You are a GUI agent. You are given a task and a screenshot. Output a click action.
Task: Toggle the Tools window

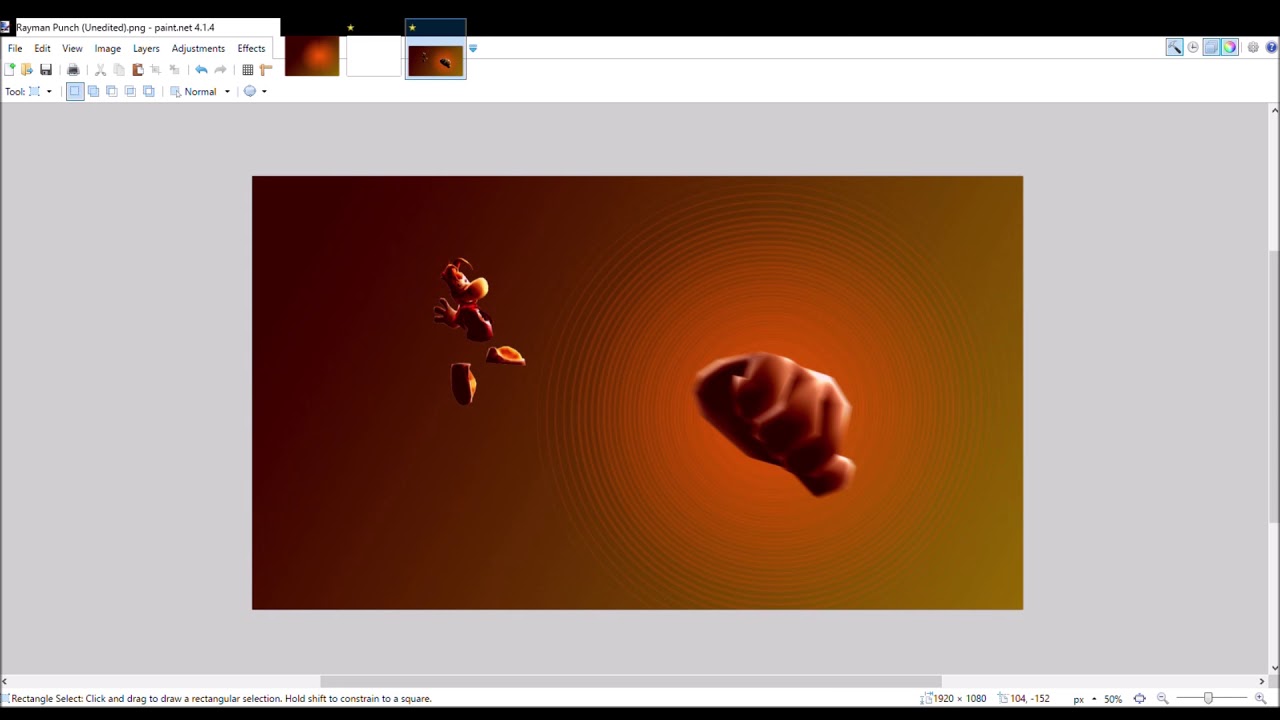1174,47
